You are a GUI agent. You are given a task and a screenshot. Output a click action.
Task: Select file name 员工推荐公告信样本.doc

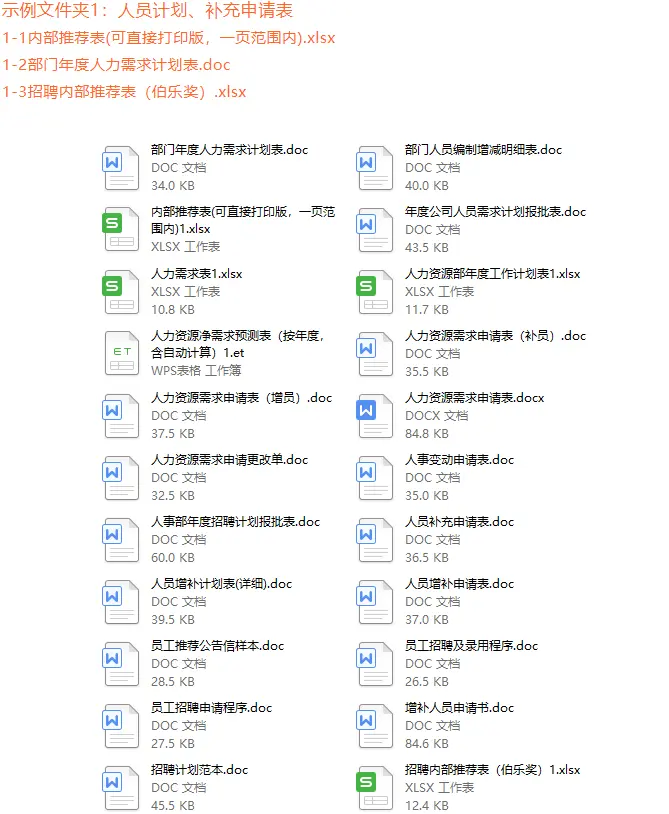click(217, 646)
